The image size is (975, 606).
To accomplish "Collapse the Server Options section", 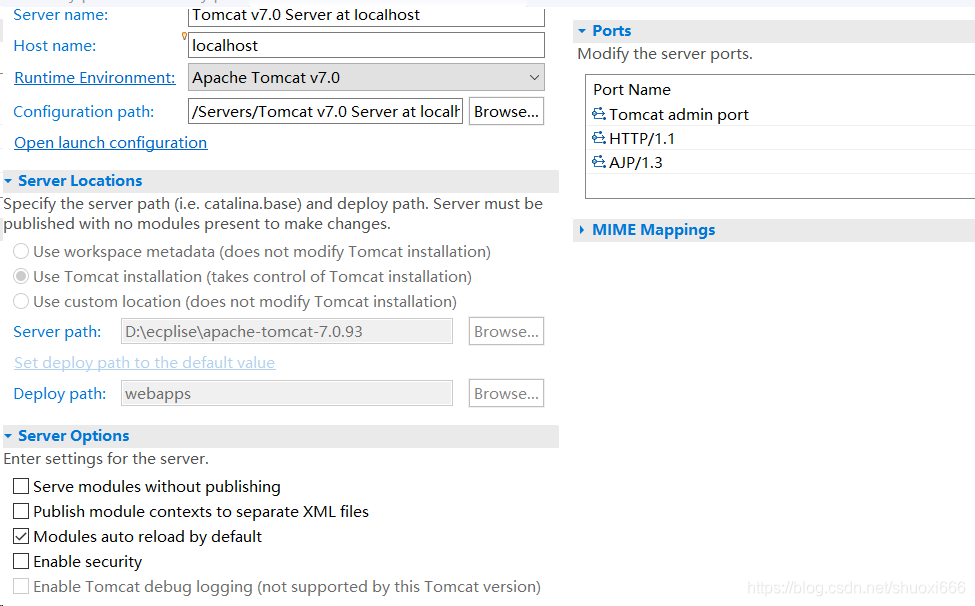I will 8,436.
